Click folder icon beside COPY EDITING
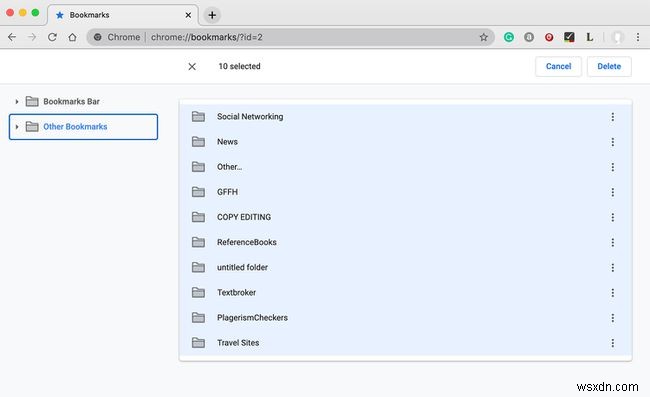Screen dimensions: 650x397 point(198,218)
